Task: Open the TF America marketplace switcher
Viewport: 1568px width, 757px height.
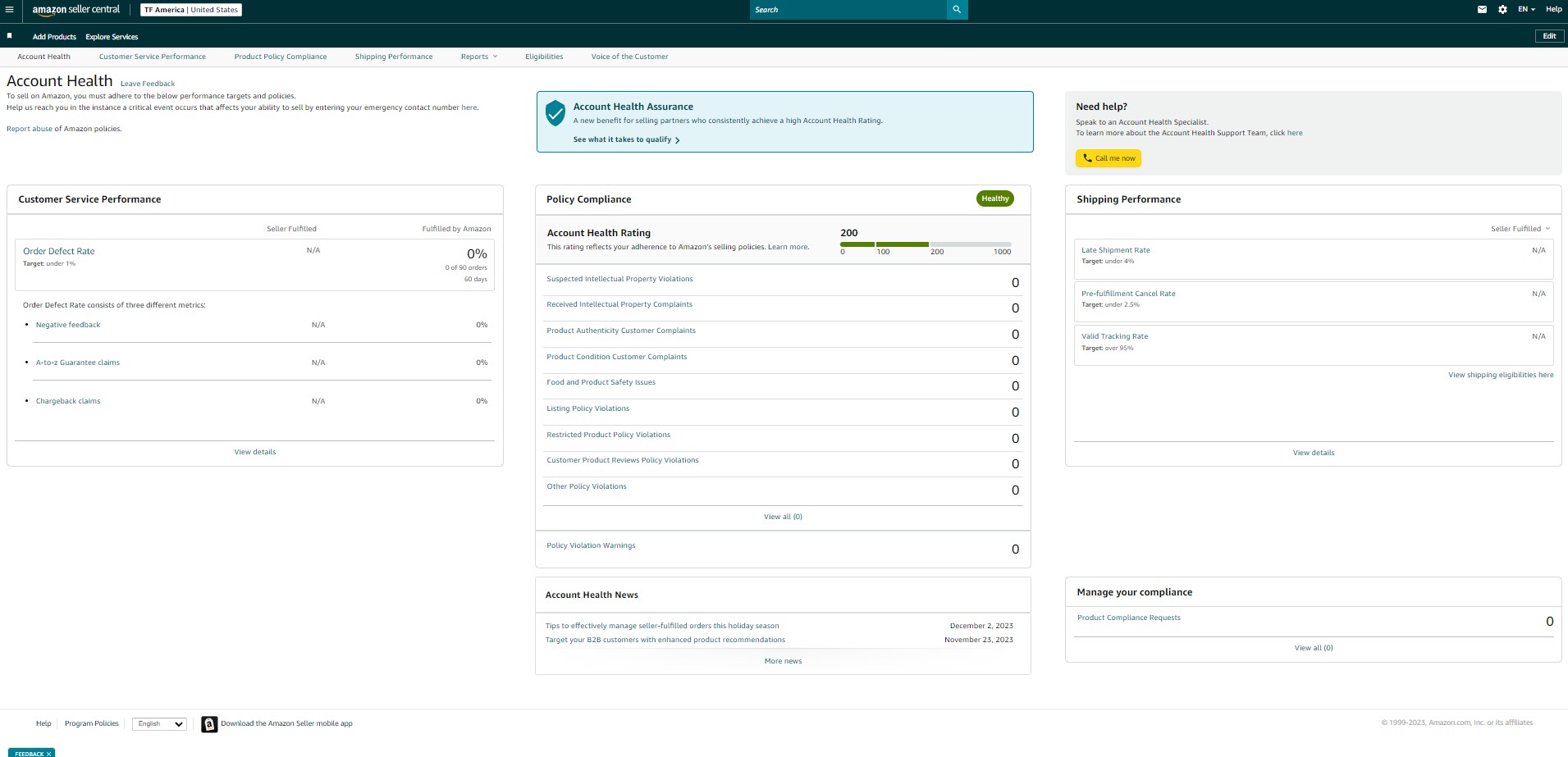Action: coord(191,10)
